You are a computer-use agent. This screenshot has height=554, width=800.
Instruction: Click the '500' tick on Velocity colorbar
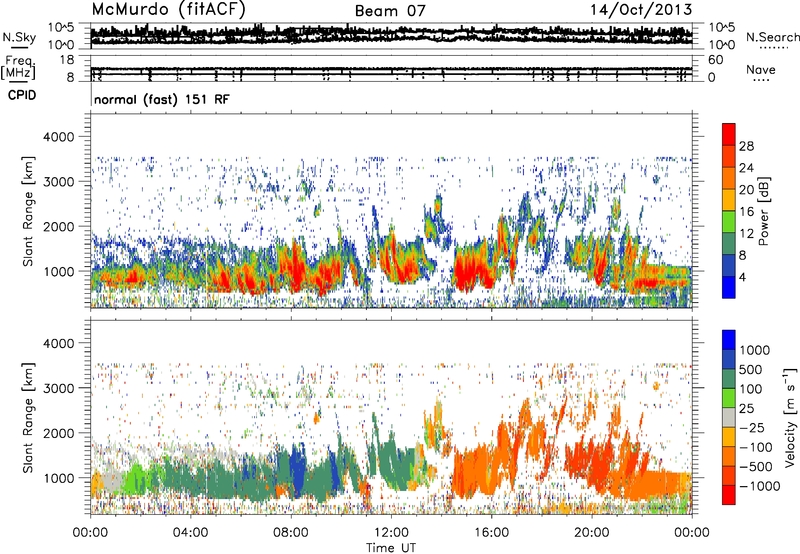click(751, 370)
